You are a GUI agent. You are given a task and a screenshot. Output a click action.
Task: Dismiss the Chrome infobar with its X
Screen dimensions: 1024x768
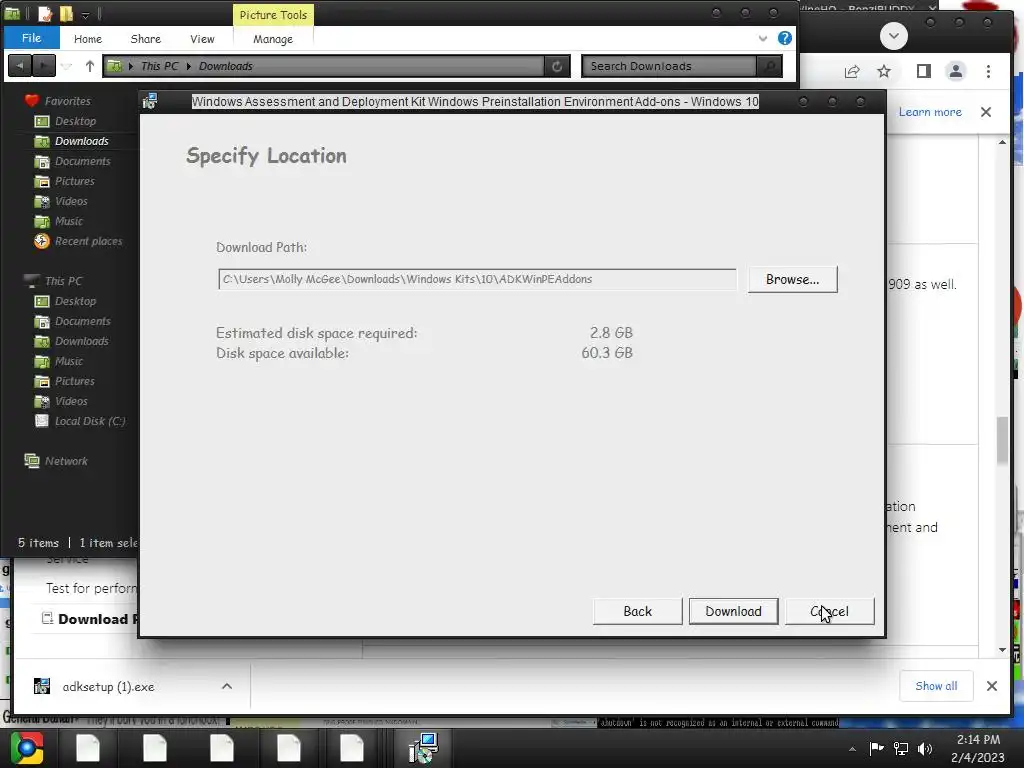(985, 112)
